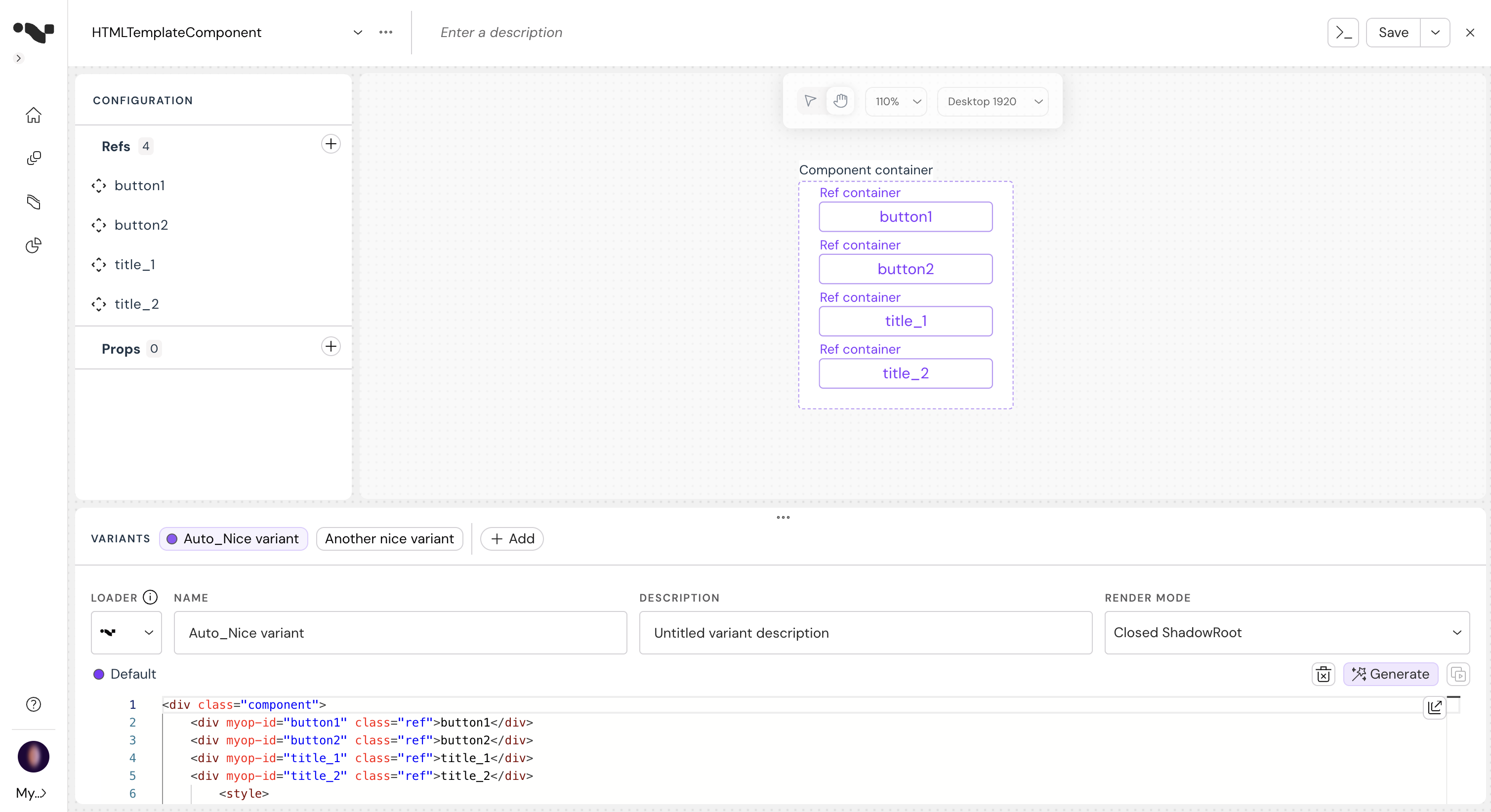Click code line 2 with button1
The height and width of the screenshot is (812, 1491).
pyautogui.click(x=361, y=723)
